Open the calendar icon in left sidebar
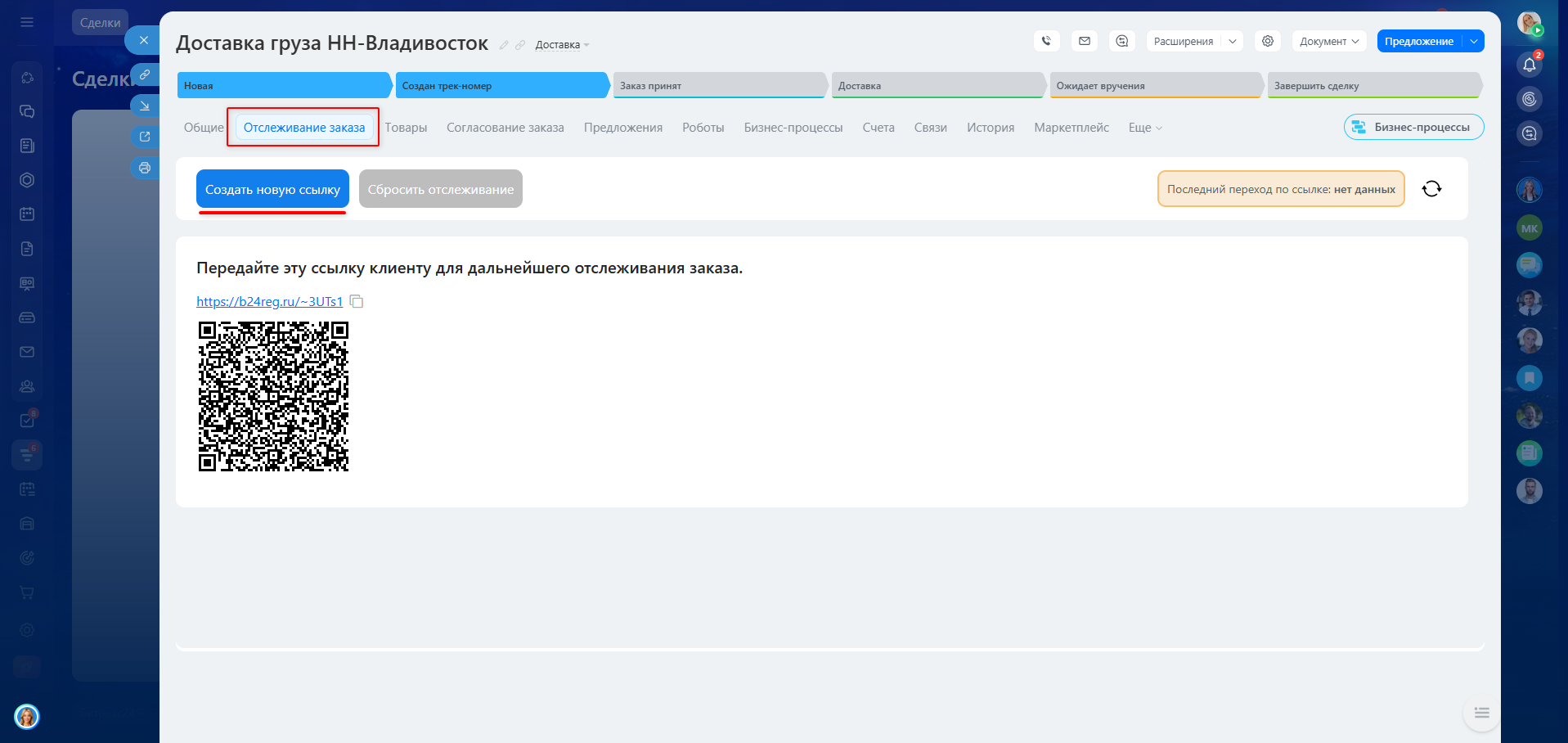The image size is (1568, 743). pos(27,214)
